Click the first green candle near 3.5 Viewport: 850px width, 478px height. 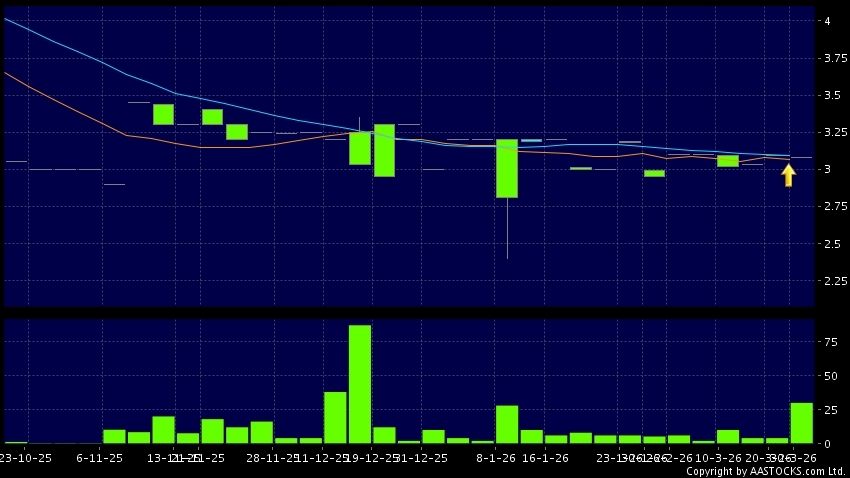click(163, 114)
